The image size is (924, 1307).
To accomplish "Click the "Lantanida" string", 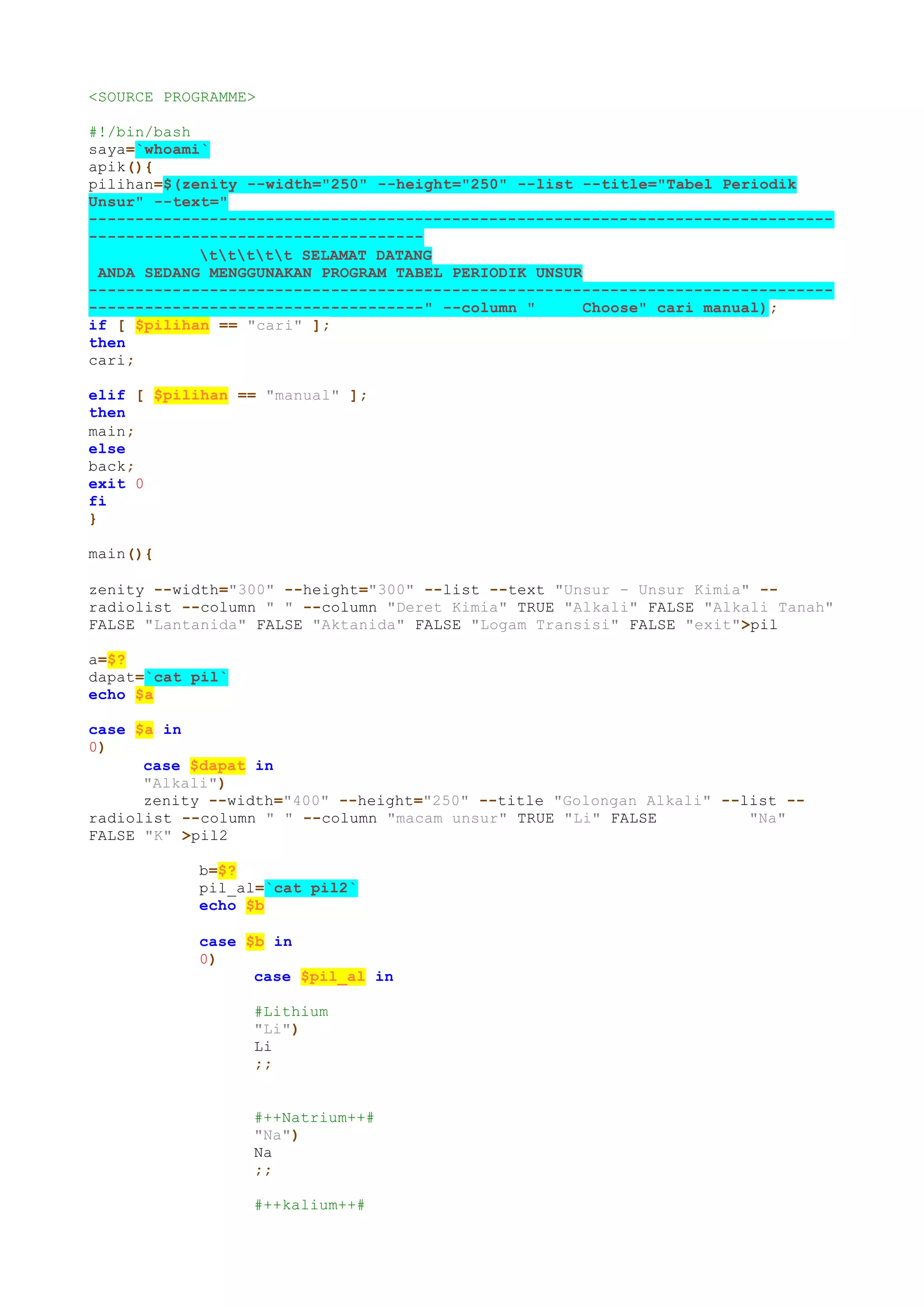I will [195, 625].
